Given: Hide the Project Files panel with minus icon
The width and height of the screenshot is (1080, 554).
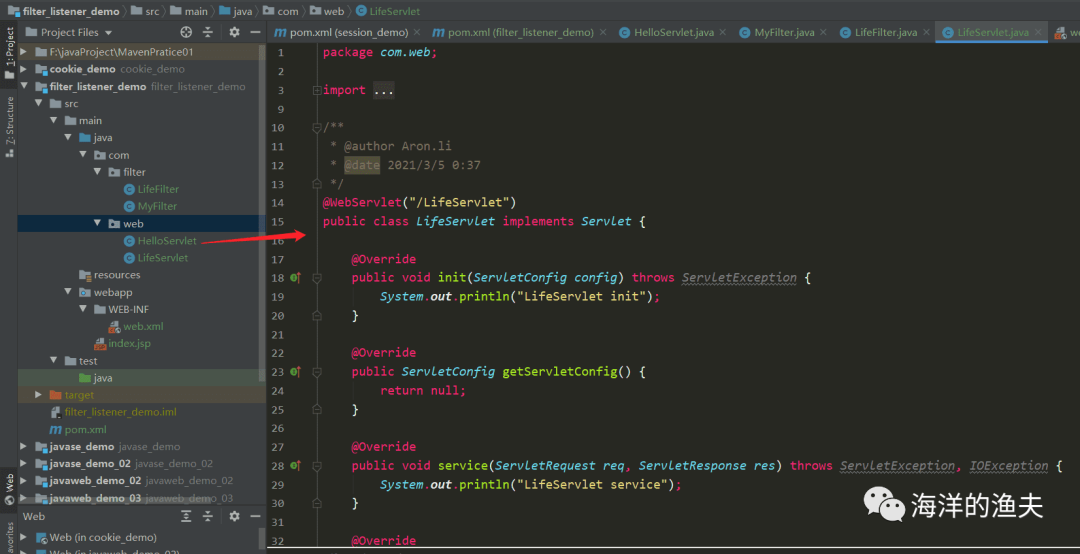Looking at the screenshot, I should coord(253,32).
